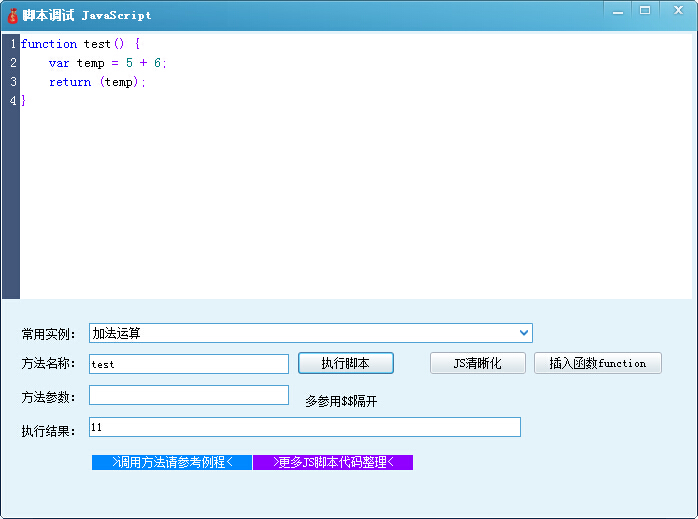This screenshot has width=698, height=519.
Task: Minimize the 脚本调试 window
Action: (x=618, y=11)
